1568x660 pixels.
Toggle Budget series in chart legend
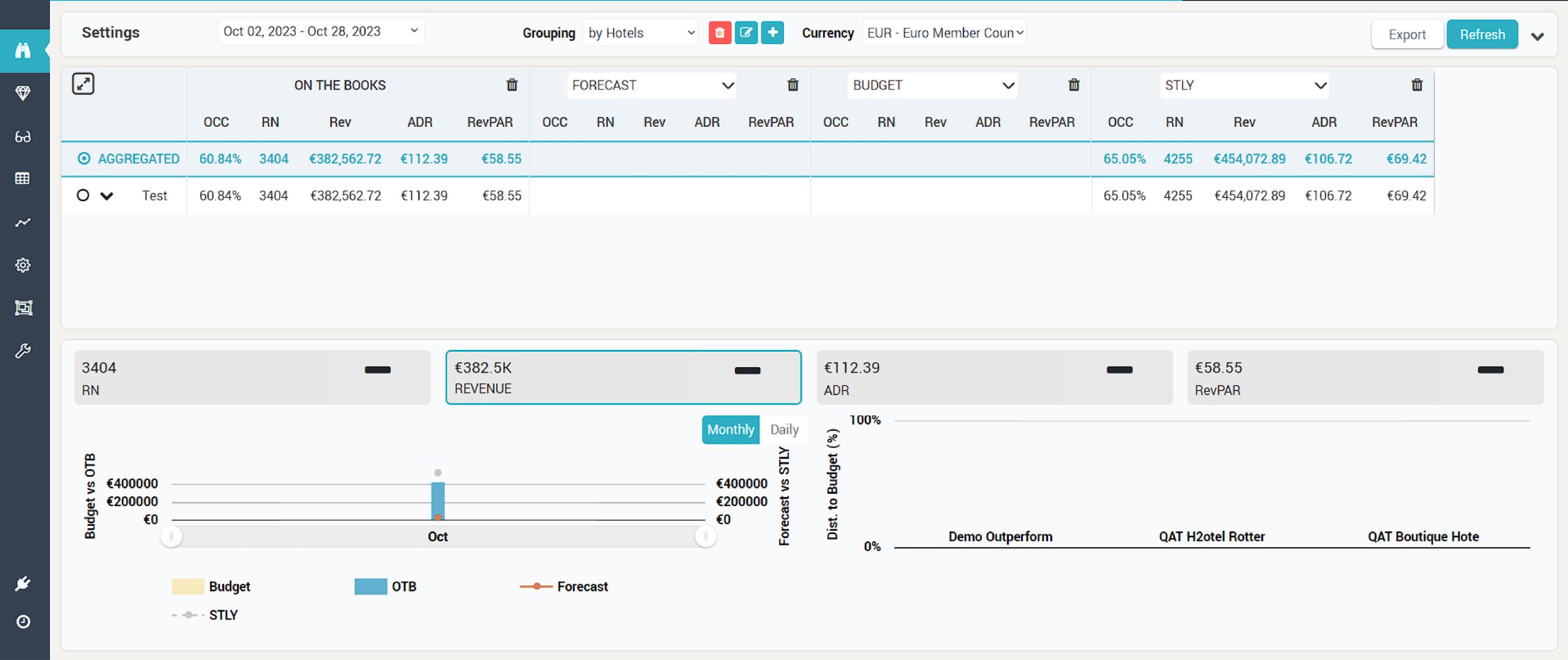211,586
